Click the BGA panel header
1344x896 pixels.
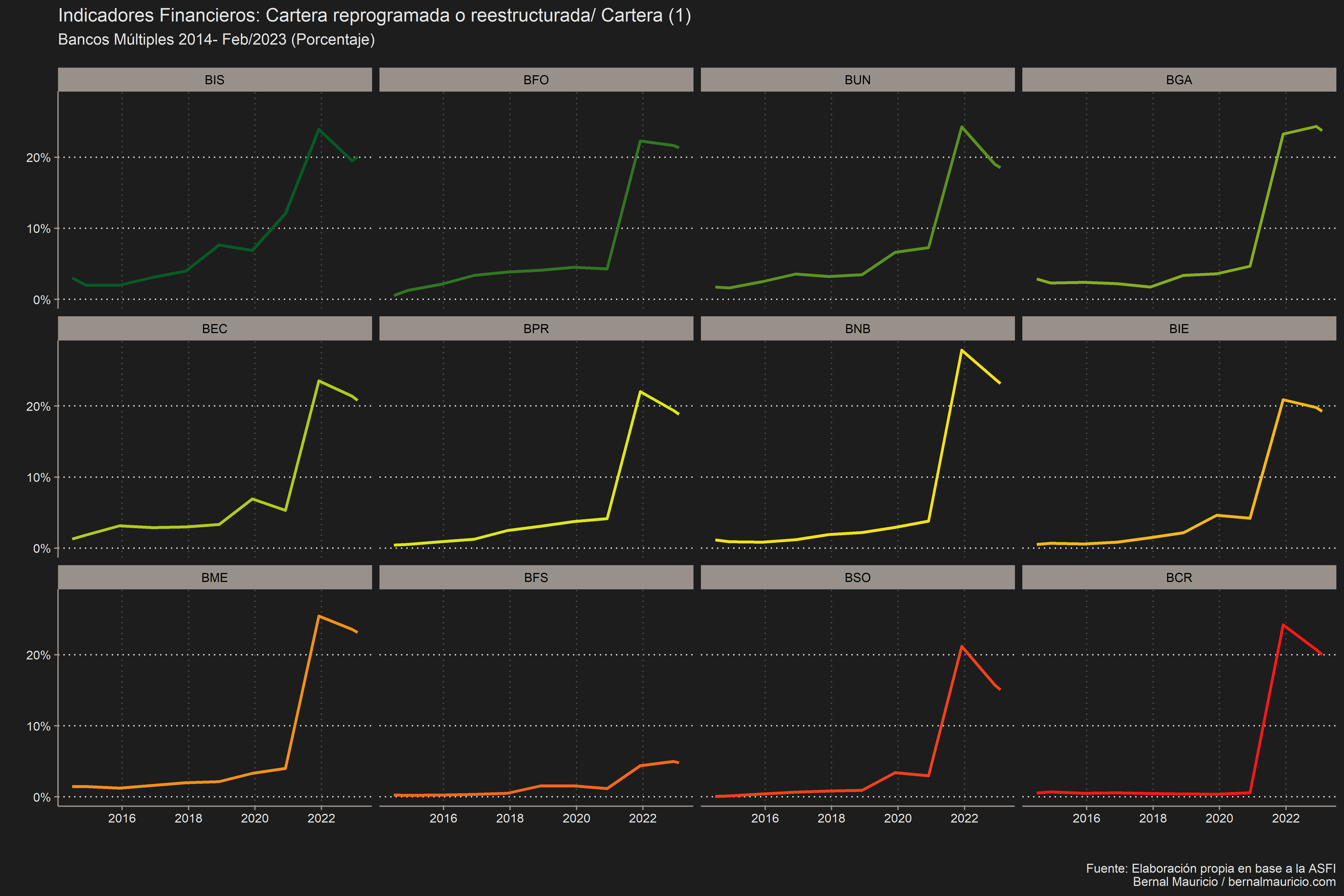(1179, 80)
